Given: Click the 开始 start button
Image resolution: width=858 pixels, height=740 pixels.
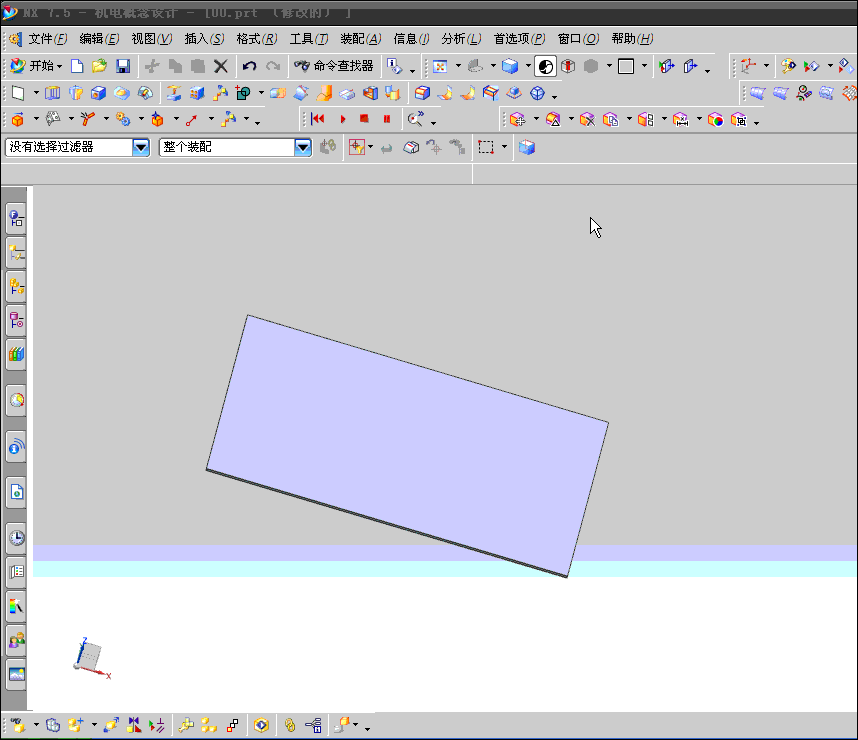Looking at the screenshot, I should tap(36, 66).
